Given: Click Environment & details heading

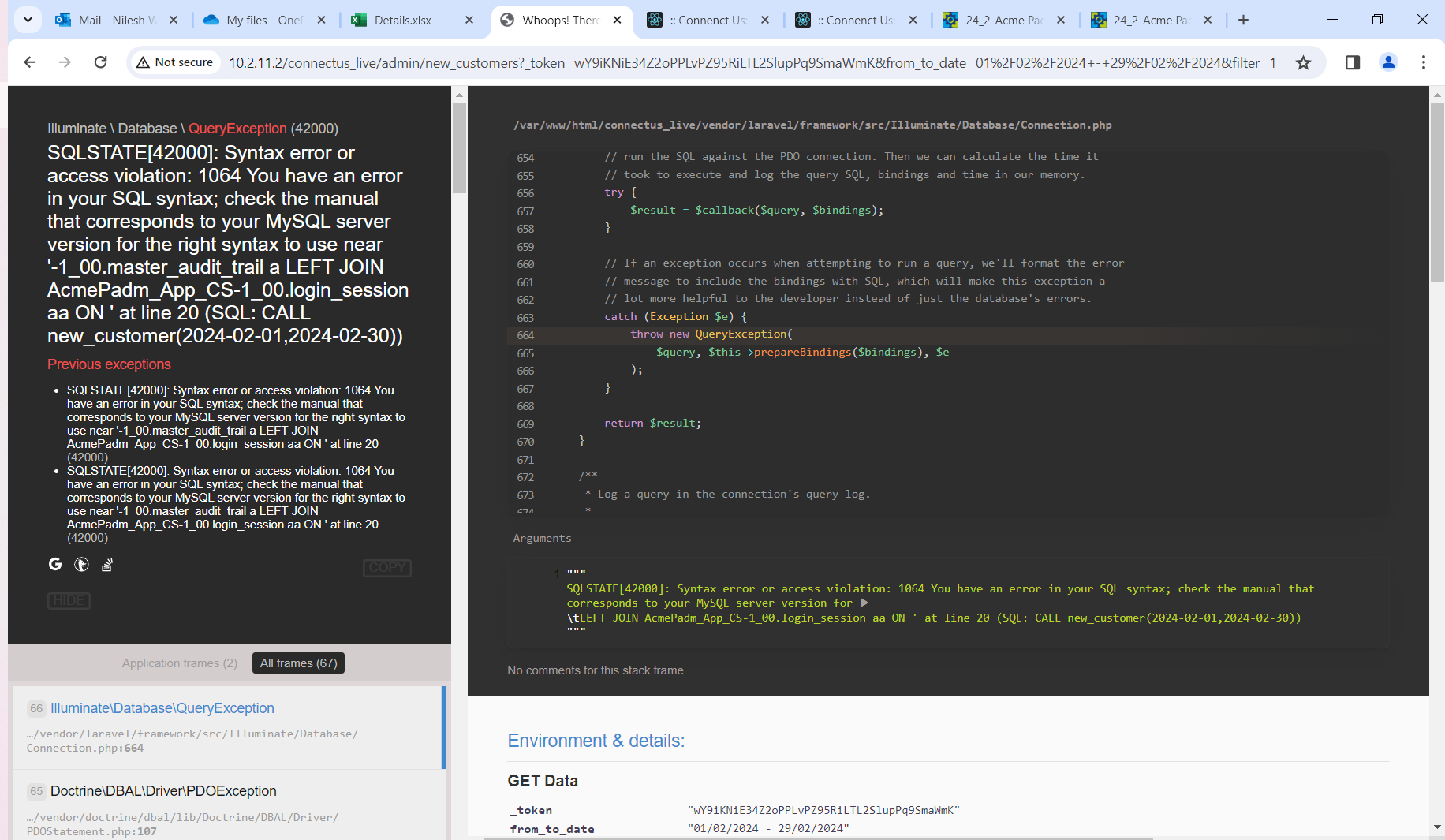Looking at the screenshot, I should click(x=596, y=741).
